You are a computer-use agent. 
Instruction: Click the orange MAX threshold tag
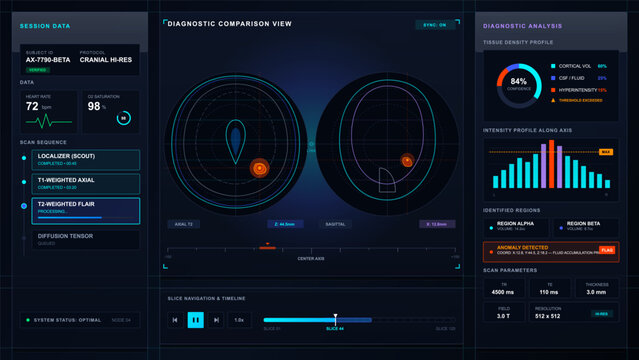pyautogui.click(x=606, y=152)
